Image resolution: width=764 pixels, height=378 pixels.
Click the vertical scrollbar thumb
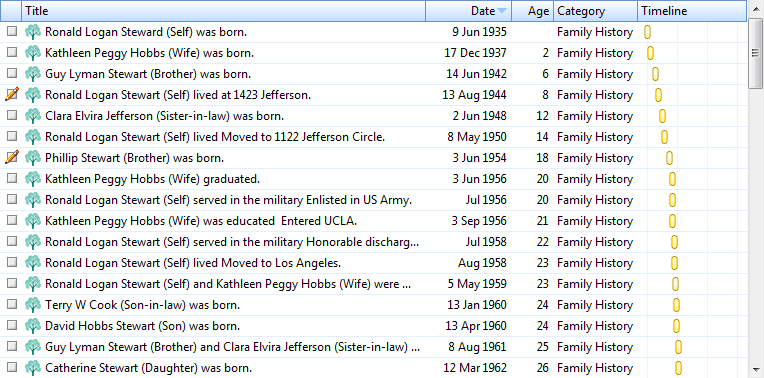click(x=756, y=54)
